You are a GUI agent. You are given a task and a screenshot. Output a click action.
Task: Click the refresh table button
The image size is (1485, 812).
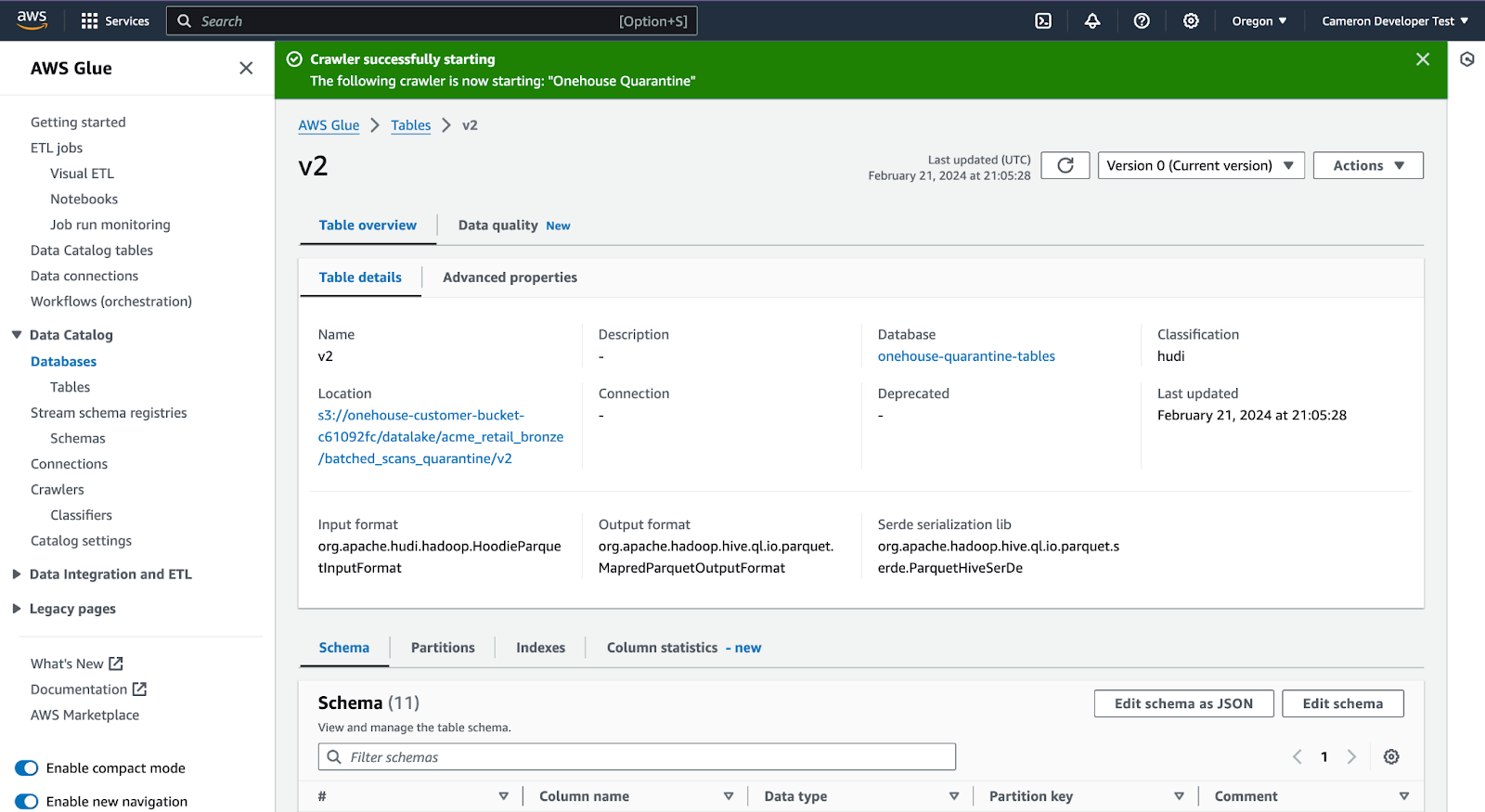coord(1065,165)
